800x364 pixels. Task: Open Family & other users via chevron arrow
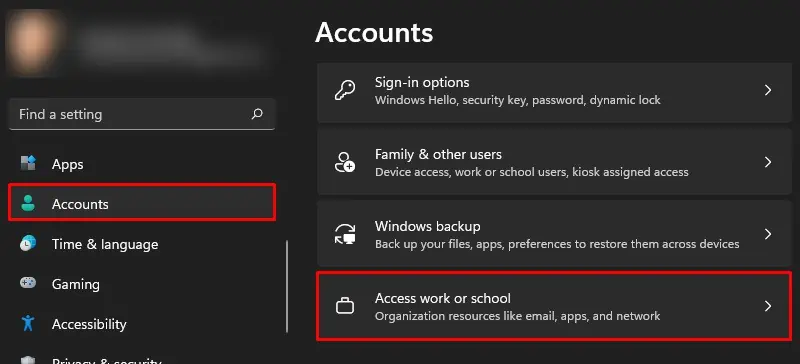tap(767, 162)
